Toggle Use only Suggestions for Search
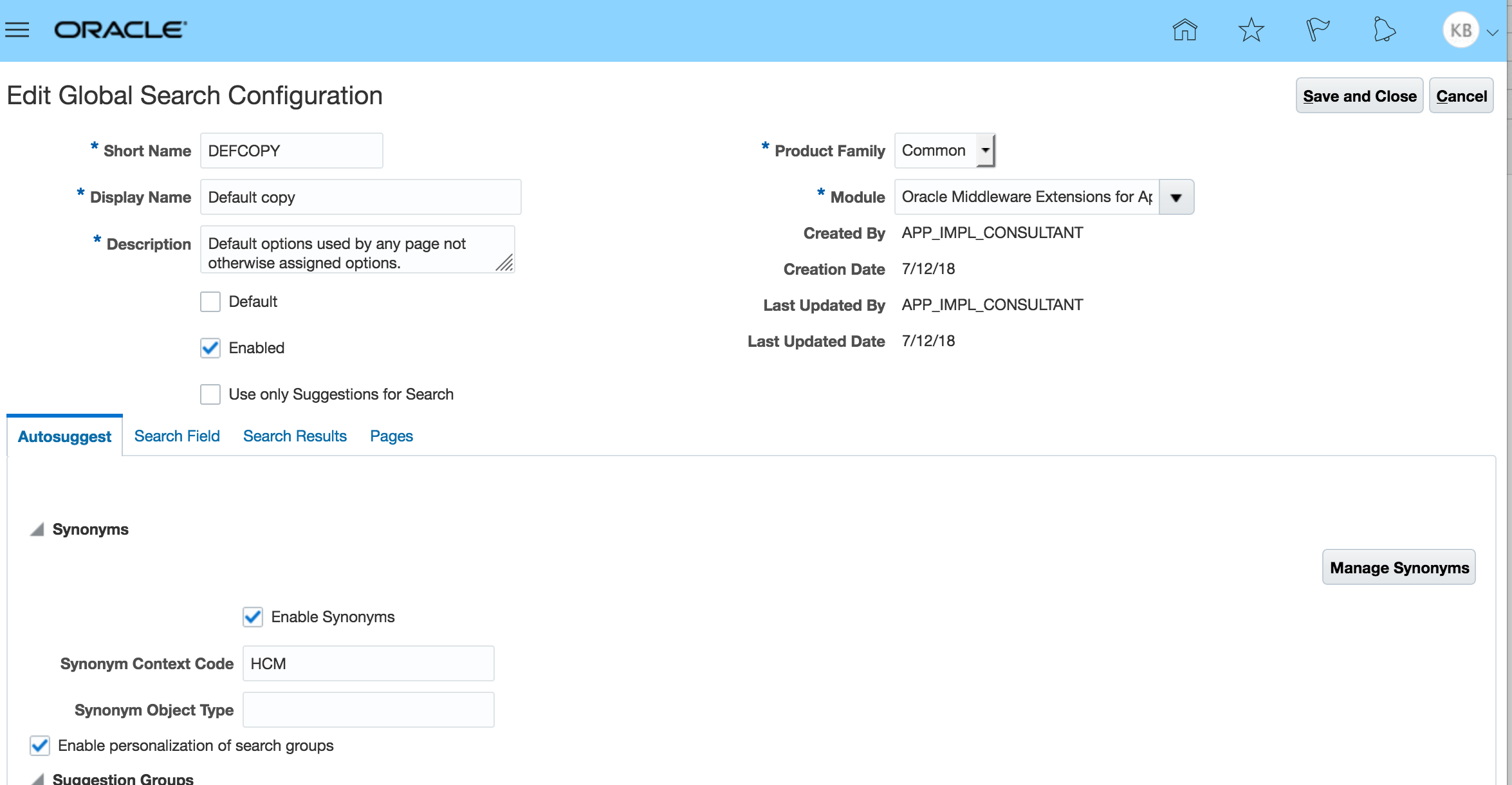Image resolution: width=1512 pixels, height=785 pixels. [210, 394]
